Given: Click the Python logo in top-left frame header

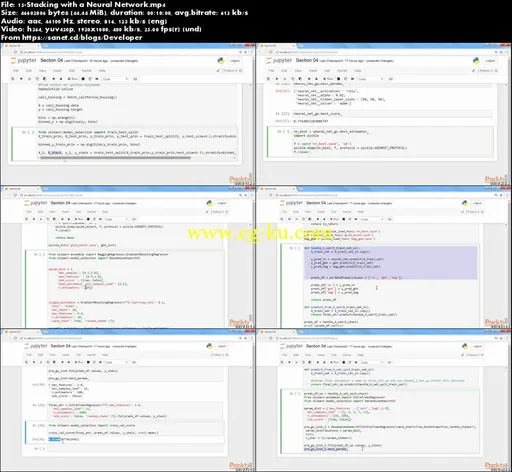Looking at the screenshot, I should 221,60.
